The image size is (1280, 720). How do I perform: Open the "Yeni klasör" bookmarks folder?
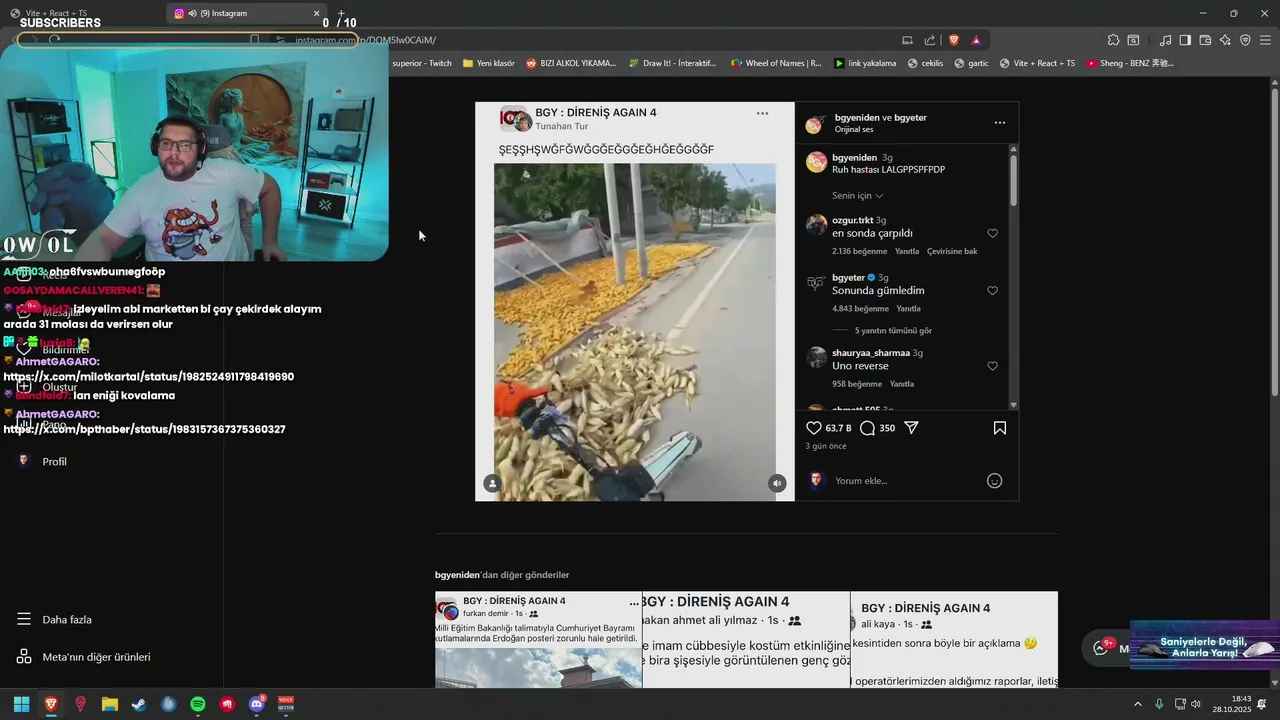click(488, 63)
